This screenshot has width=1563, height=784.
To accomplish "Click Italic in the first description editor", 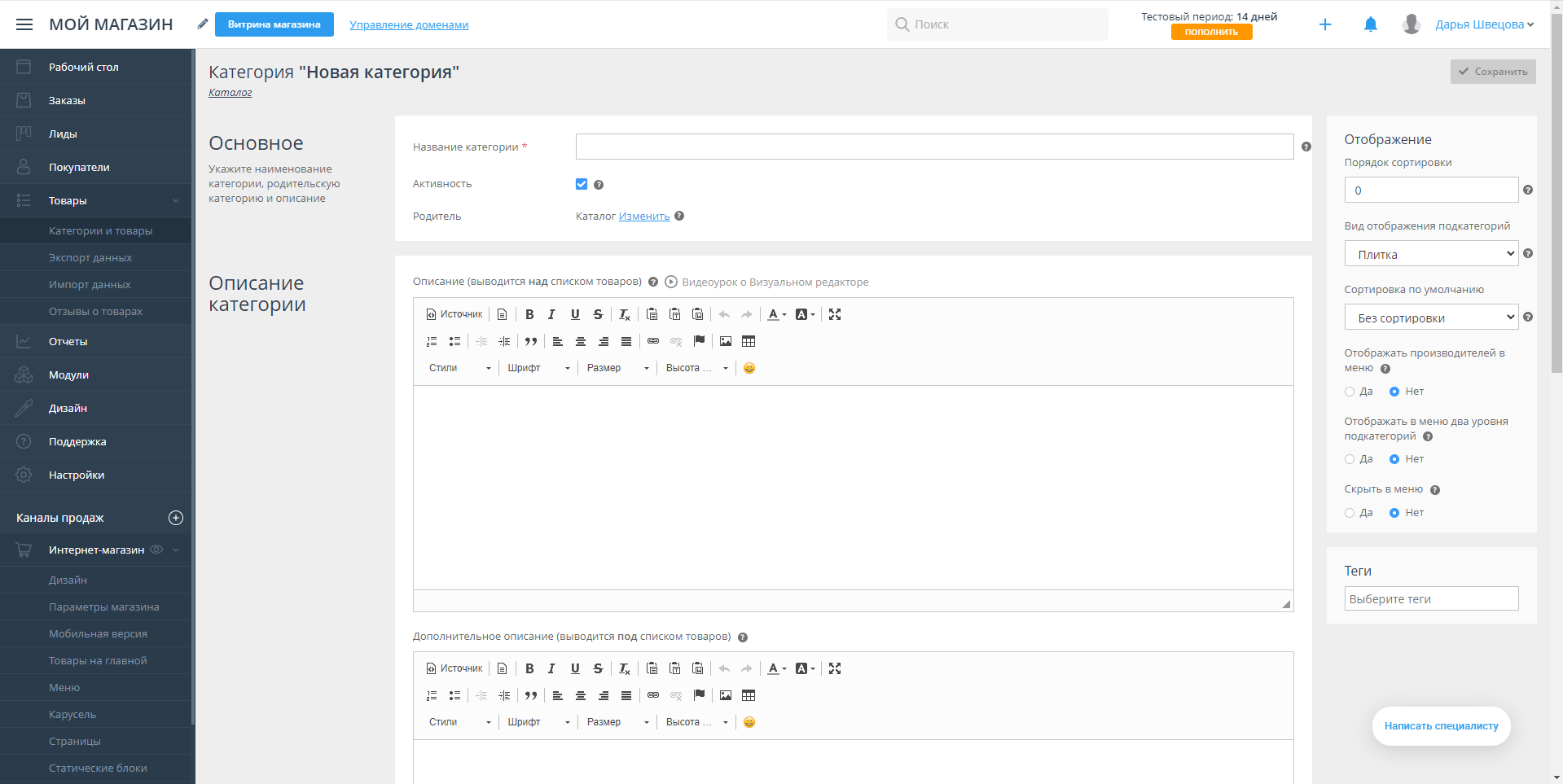I will click(x=551, y=314).
